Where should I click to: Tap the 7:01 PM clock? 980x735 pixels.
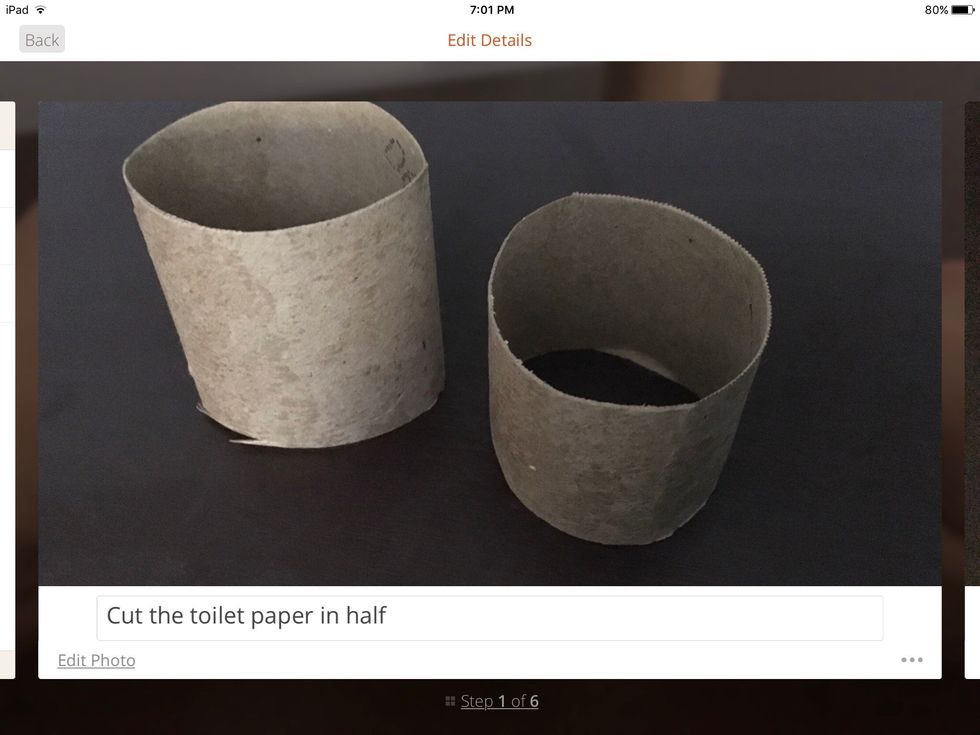(492, 10)
